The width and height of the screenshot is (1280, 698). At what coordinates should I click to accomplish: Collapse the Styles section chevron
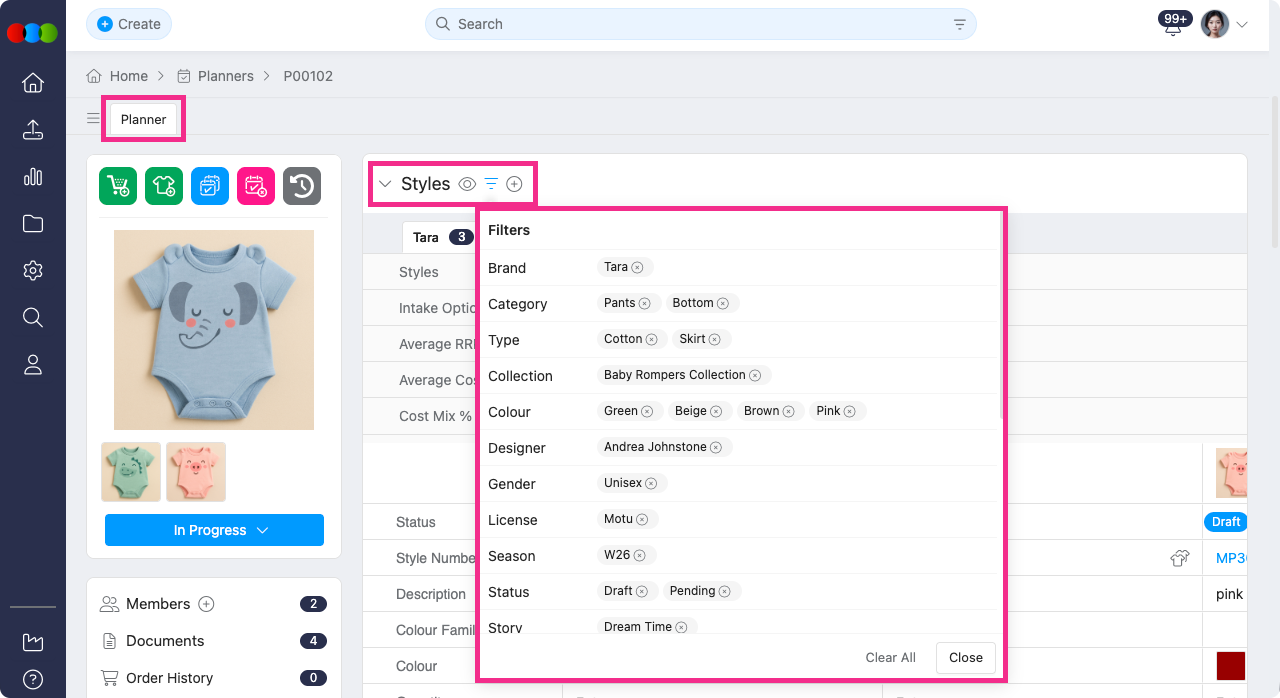click(384, 184)
